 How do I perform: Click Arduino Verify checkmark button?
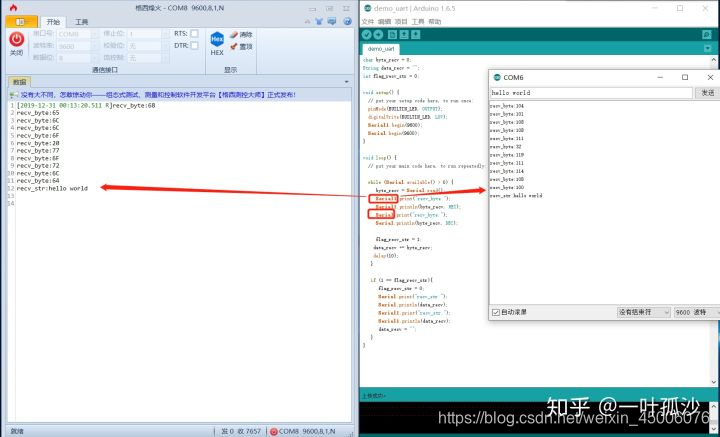click(x=366, y=34)
